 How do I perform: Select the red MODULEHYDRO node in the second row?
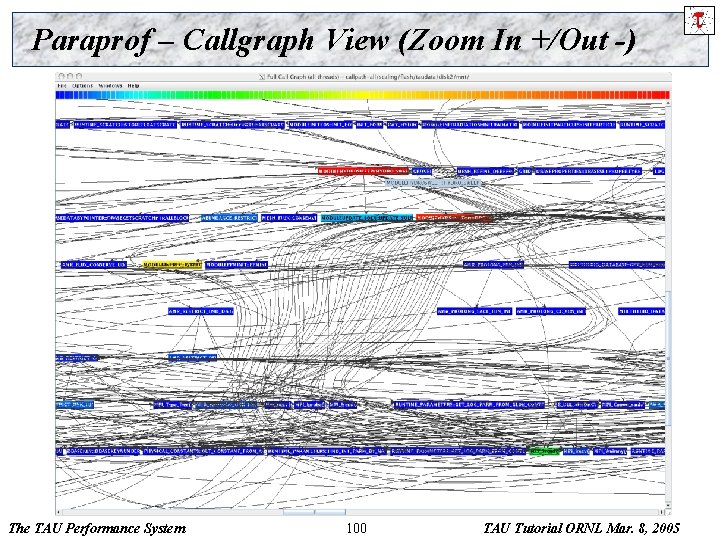[363, 171]
